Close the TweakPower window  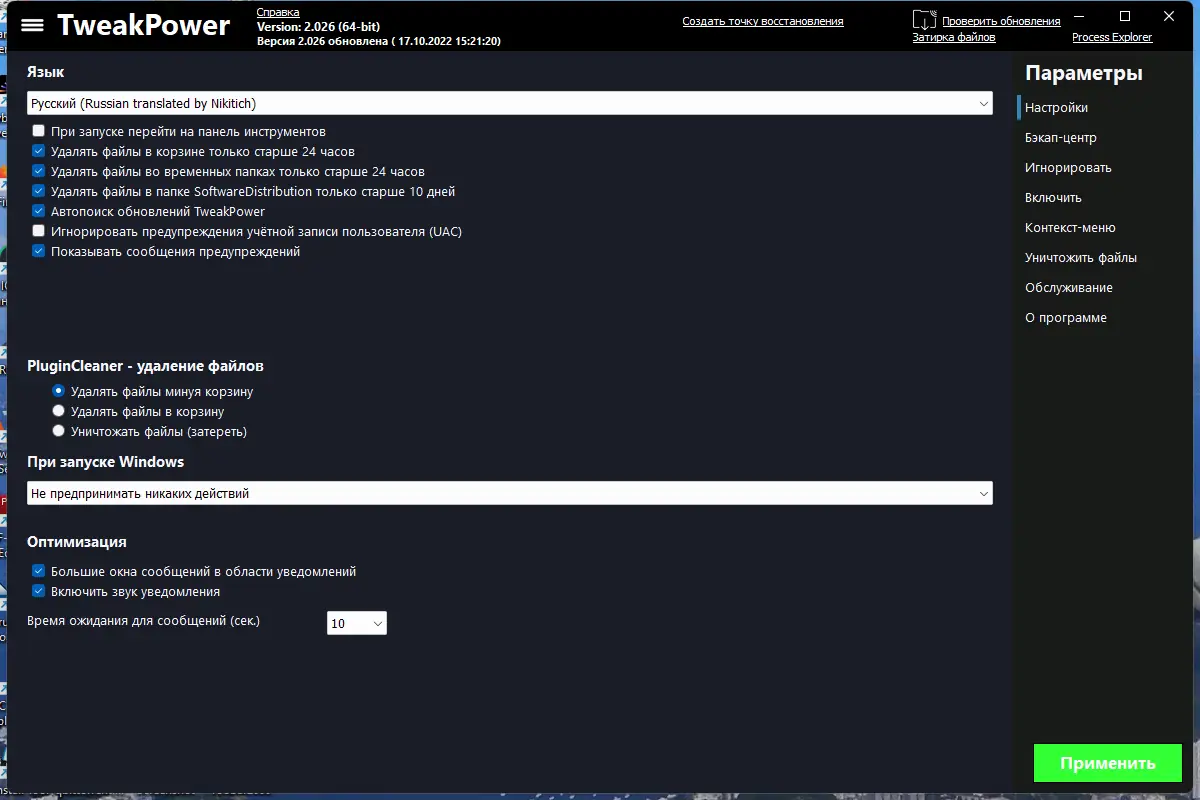coord(1171,16)
